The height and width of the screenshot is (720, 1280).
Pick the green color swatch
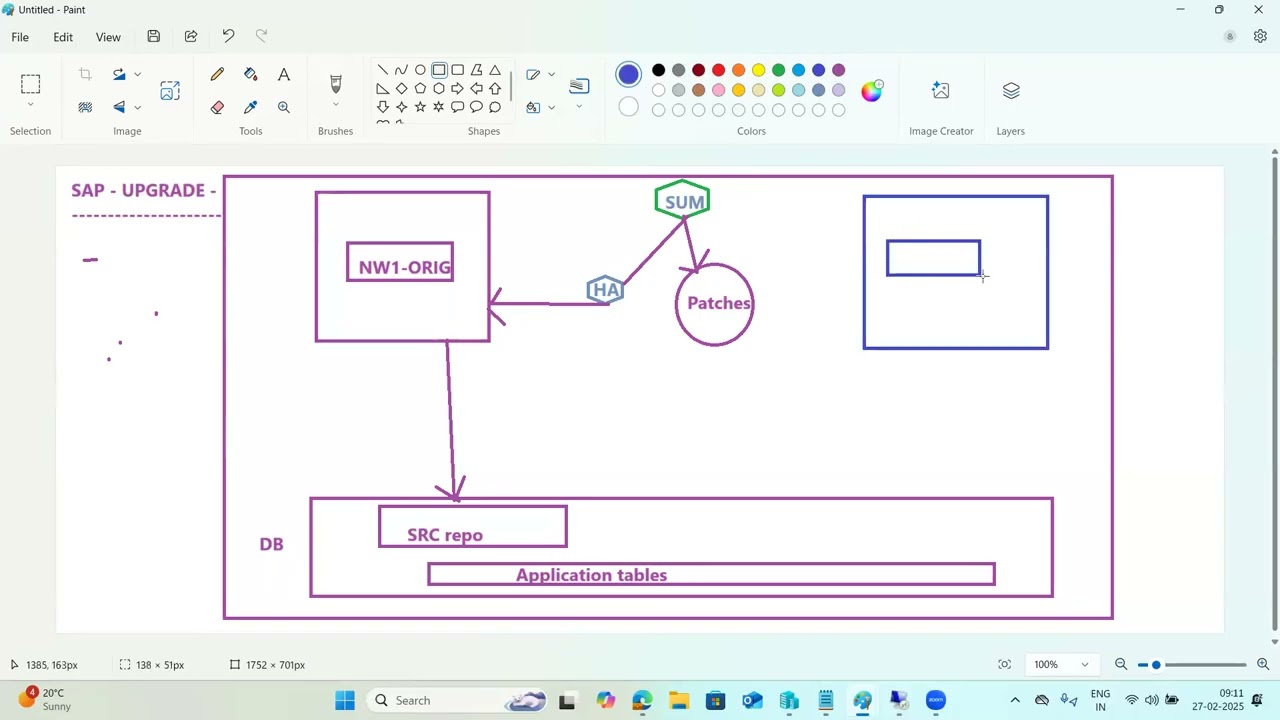coord(778,70)
